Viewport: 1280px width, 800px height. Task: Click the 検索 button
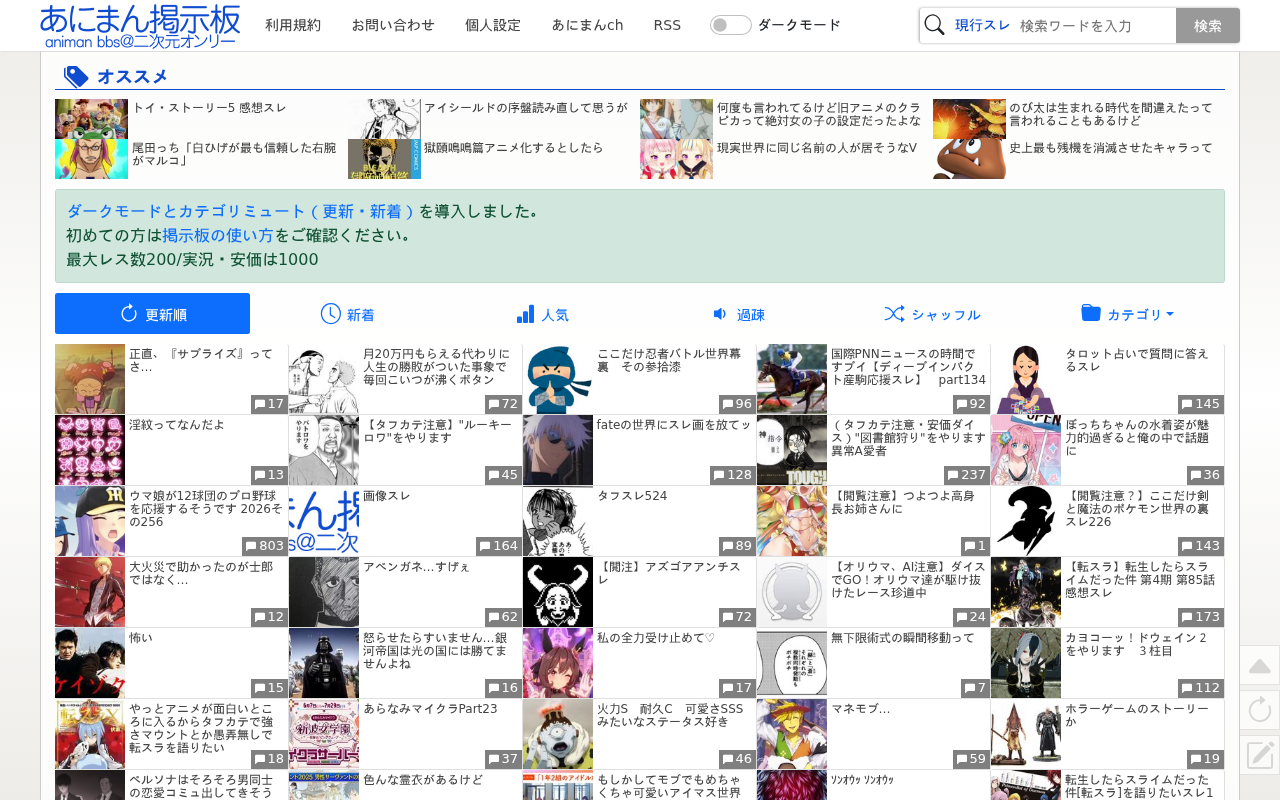click(1208, 25)
